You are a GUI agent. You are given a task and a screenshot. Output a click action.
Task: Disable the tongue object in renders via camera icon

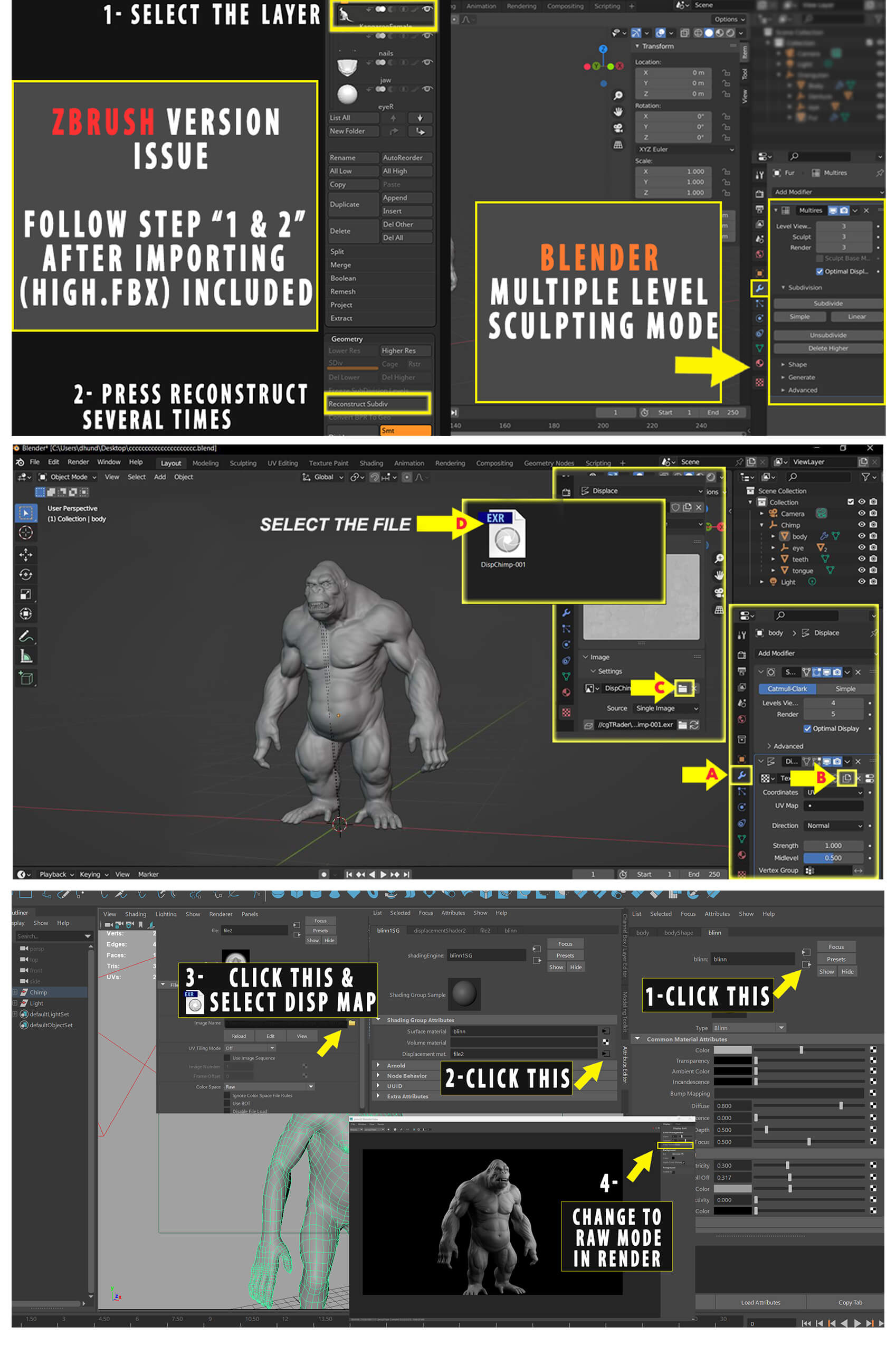[872, 570]
